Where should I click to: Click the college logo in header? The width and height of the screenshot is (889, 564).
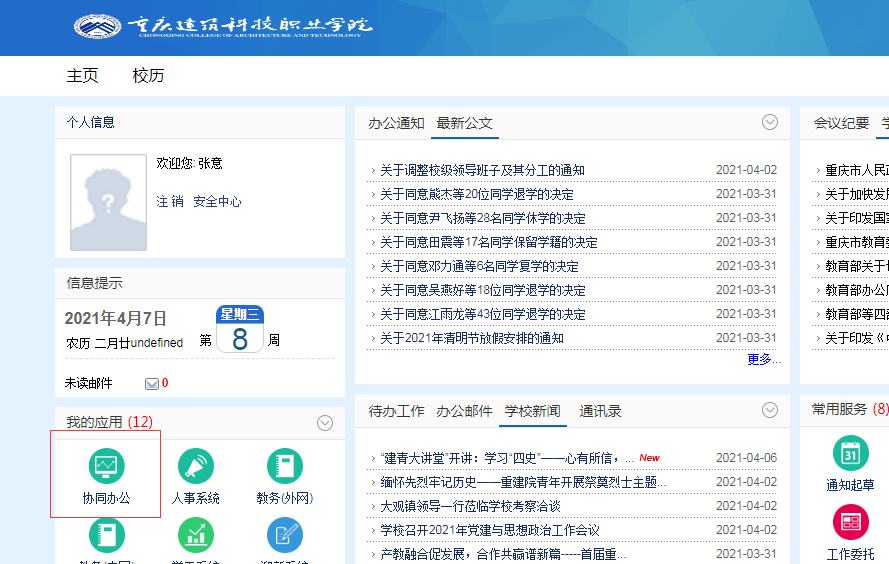point(98,26)
